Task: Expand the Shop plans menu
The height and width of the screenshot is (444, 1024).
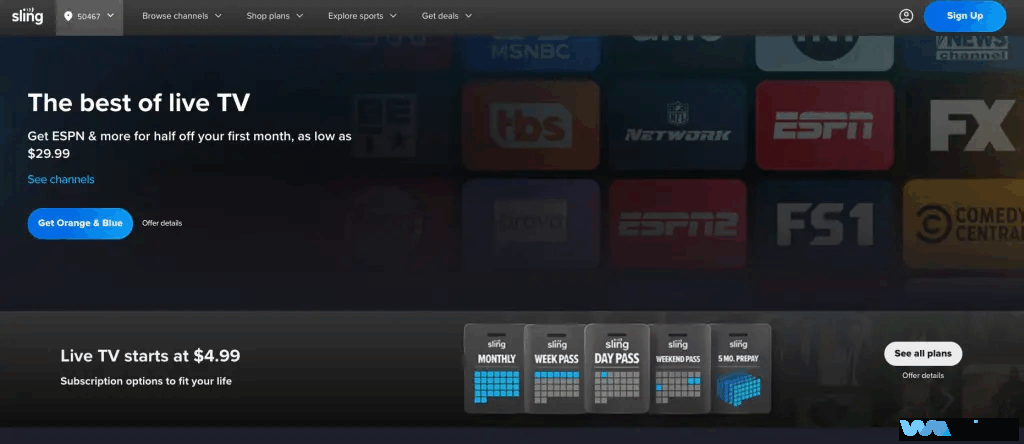Action: 275,16
